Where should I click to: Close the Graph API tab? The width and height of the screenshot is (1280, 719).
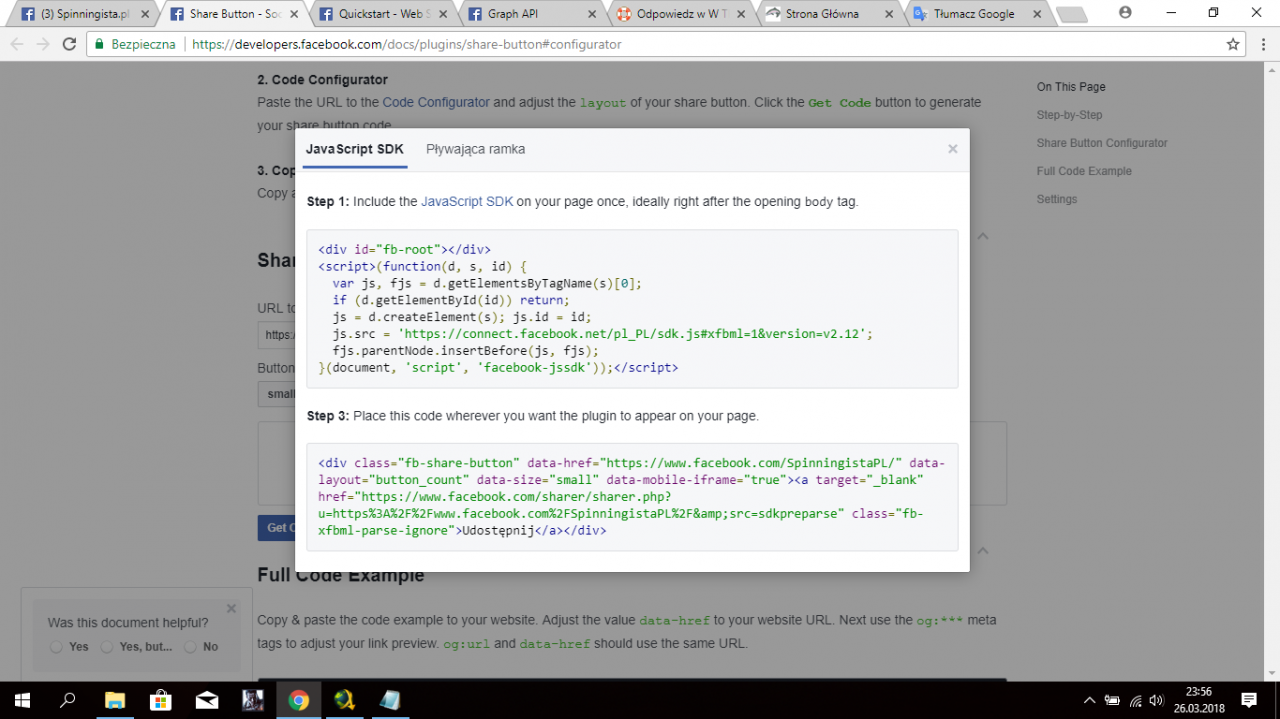pyautogui.click(x=593, y=14)
